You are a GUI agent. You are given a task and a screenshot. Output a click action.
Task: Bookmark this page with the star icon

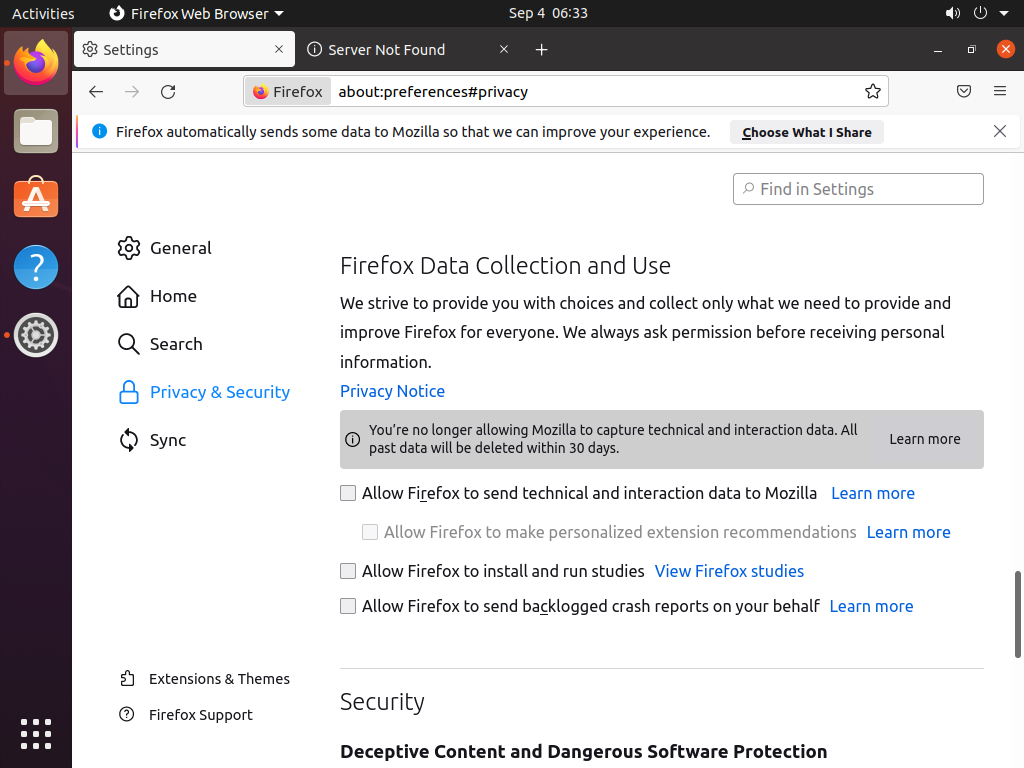[872, 91]
